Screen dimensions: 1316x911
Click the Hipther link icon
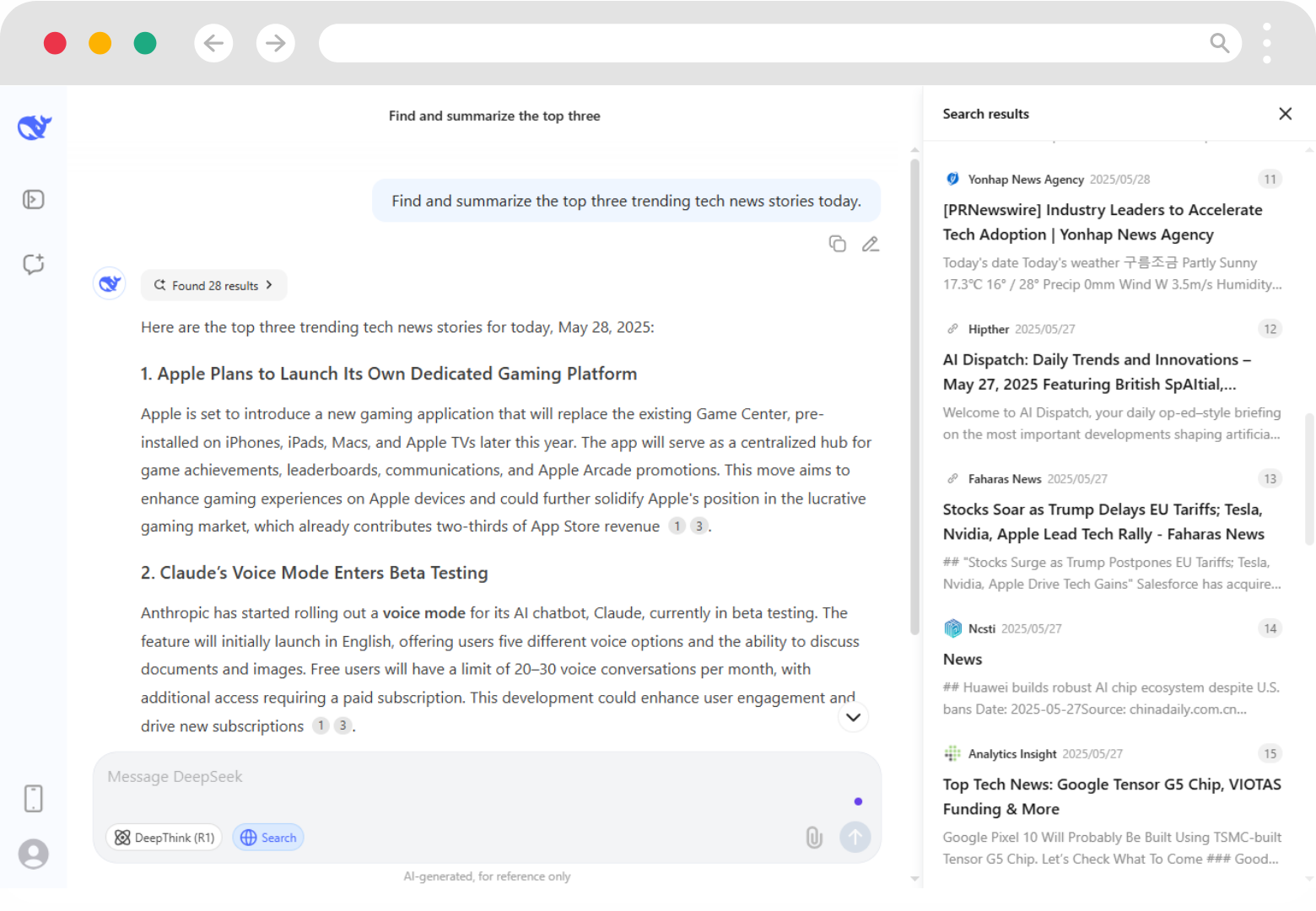[x=952, y=329]
